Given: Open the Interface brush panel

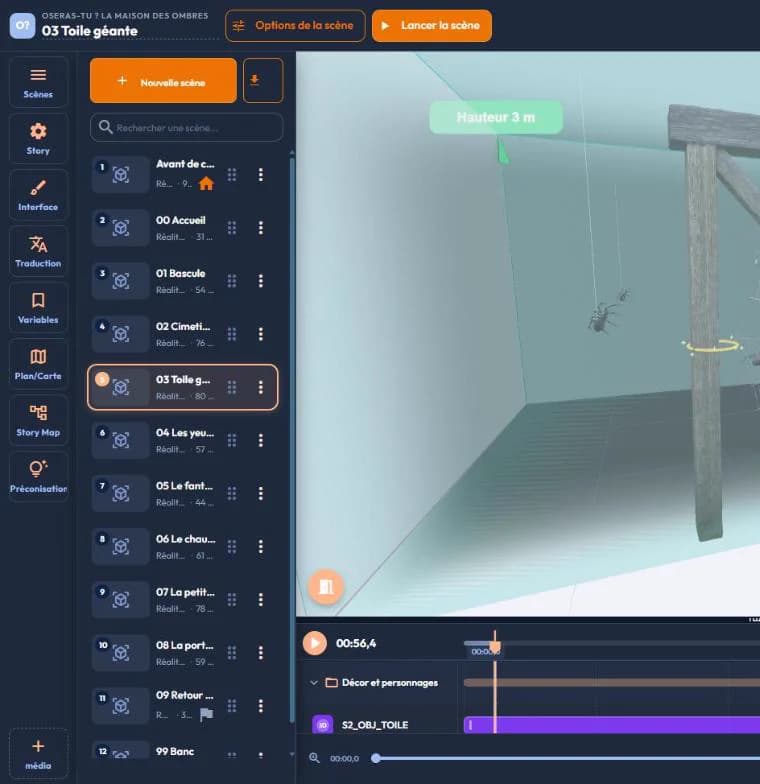Looking at the screenshot, I should click(x=38, y=195).
